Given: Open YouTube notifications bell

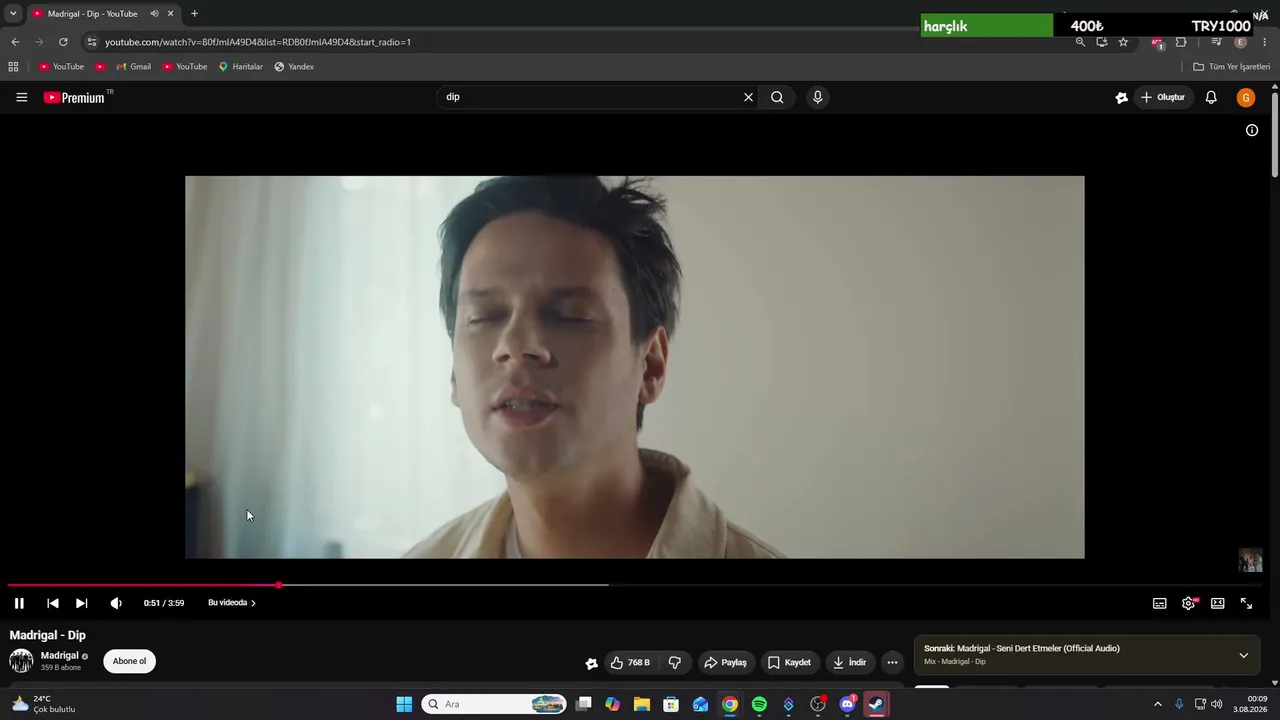Looking at the screenshot, I should point(1211,97).
